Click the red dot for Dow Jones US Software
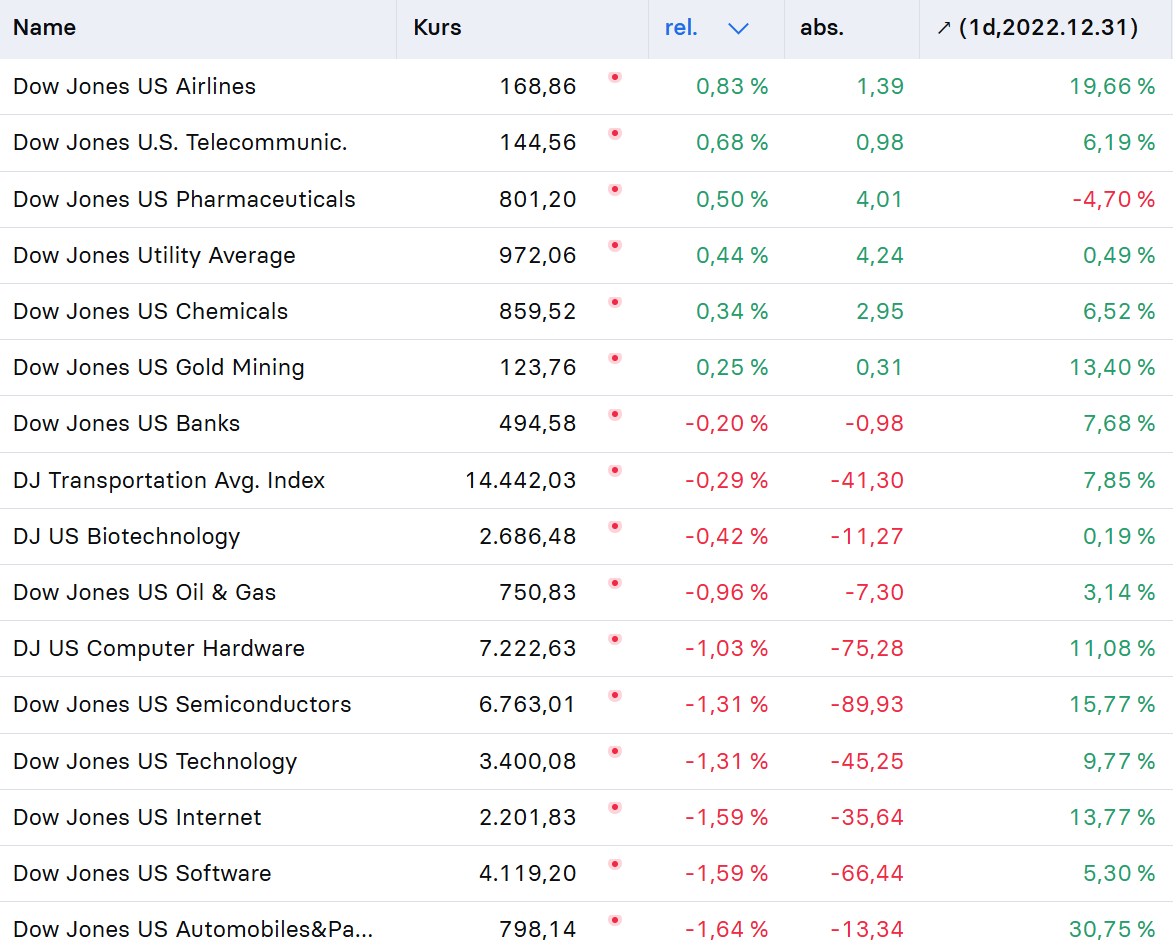The image size is (1173, 951). coord(615,864)
